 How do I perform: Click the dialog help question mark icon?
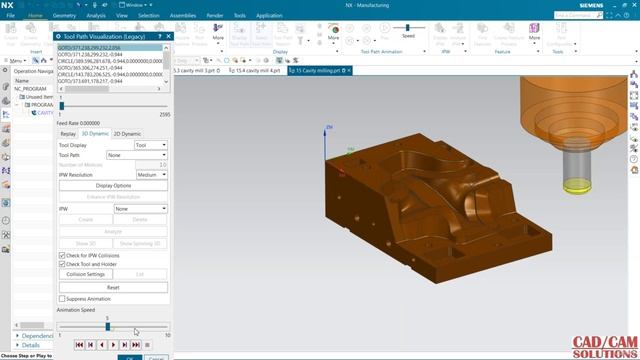coord(160,36)
